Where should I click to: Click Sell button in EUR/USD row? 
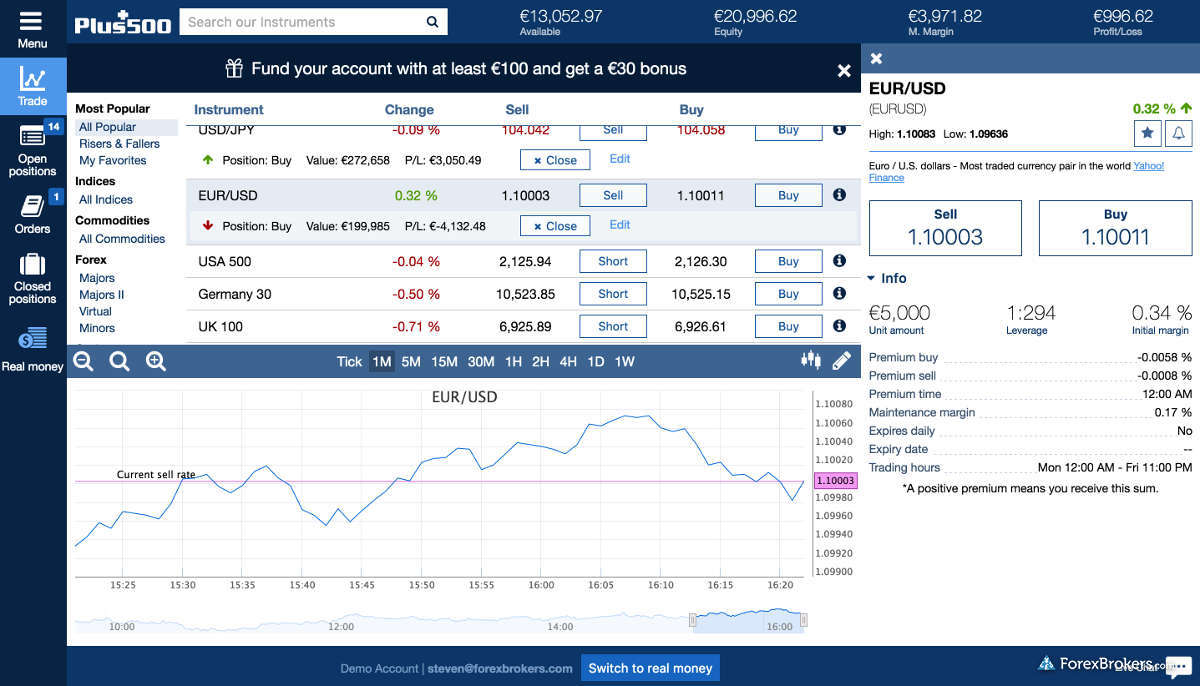pyautogui.click(x=613, y=196)
